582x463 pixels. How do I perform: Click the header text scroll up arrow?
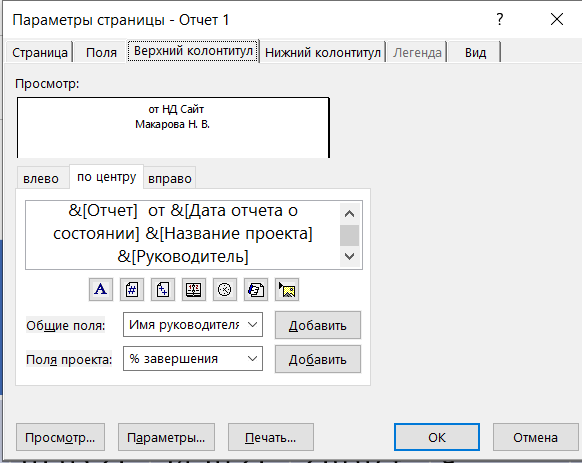coord(349,213)
